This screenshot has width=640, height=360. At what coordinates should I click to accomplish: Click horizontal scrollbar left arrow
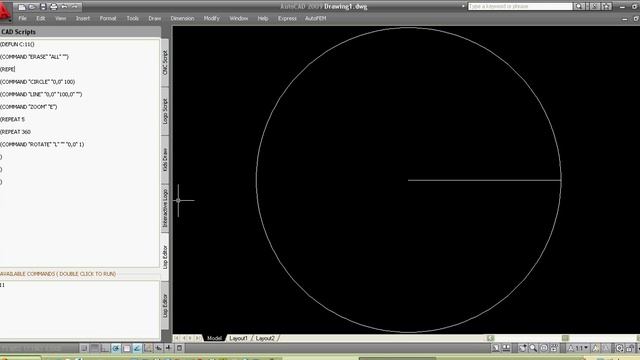click(x=490, y=338)
